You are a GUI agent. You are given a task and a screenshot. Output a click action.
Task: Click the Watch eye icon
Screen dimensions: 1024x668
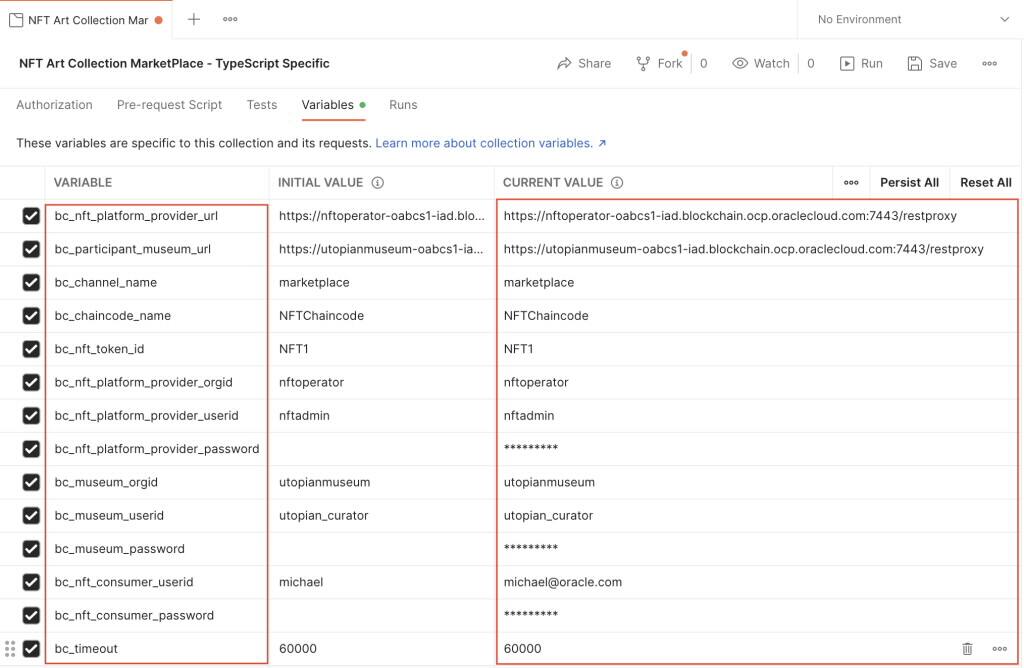(740, 63)
